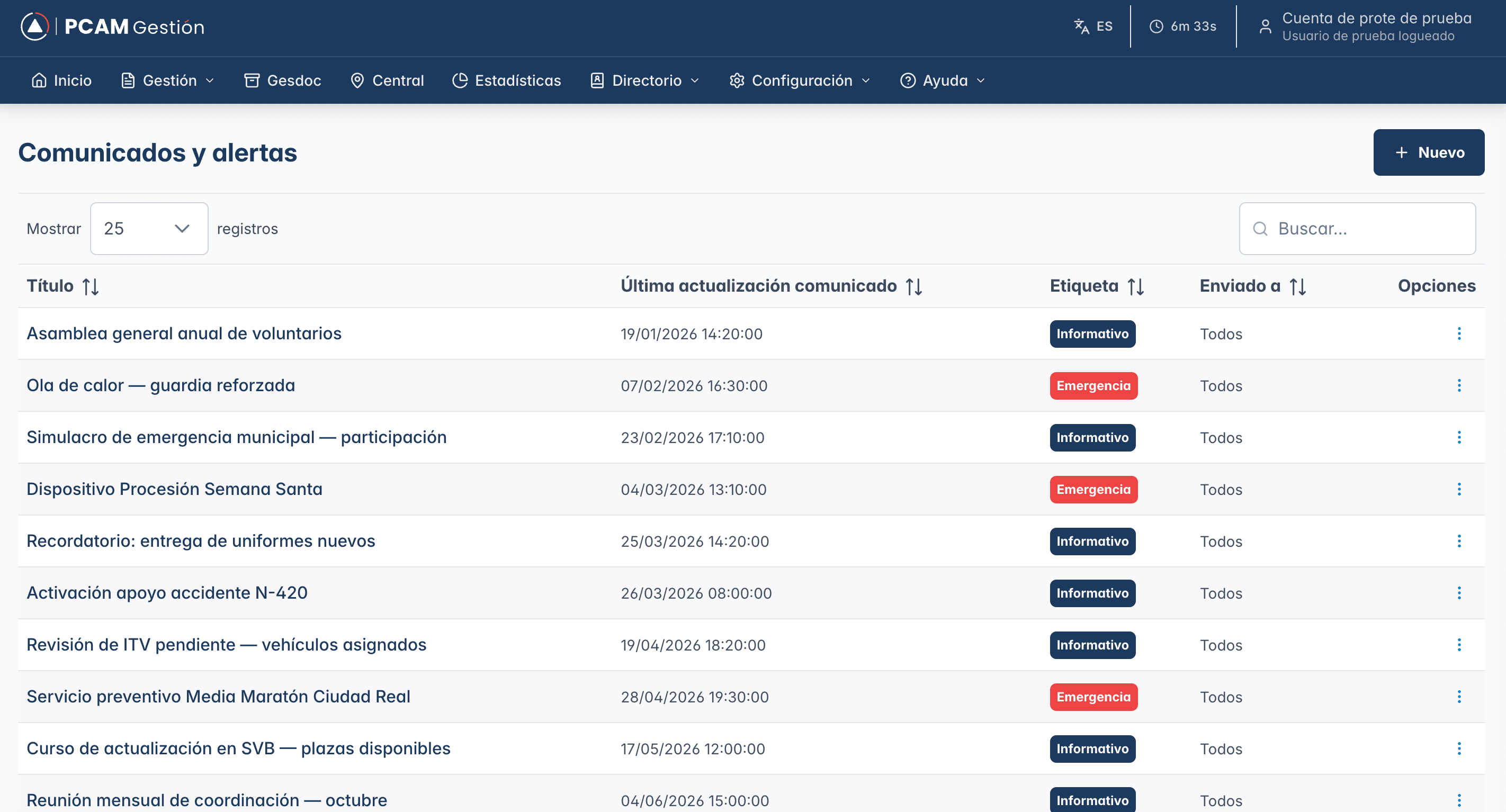Screen dimensions: 1506x812
Task: Open options for Recordatorio uniformes nuevos row
Action: 1459,542
